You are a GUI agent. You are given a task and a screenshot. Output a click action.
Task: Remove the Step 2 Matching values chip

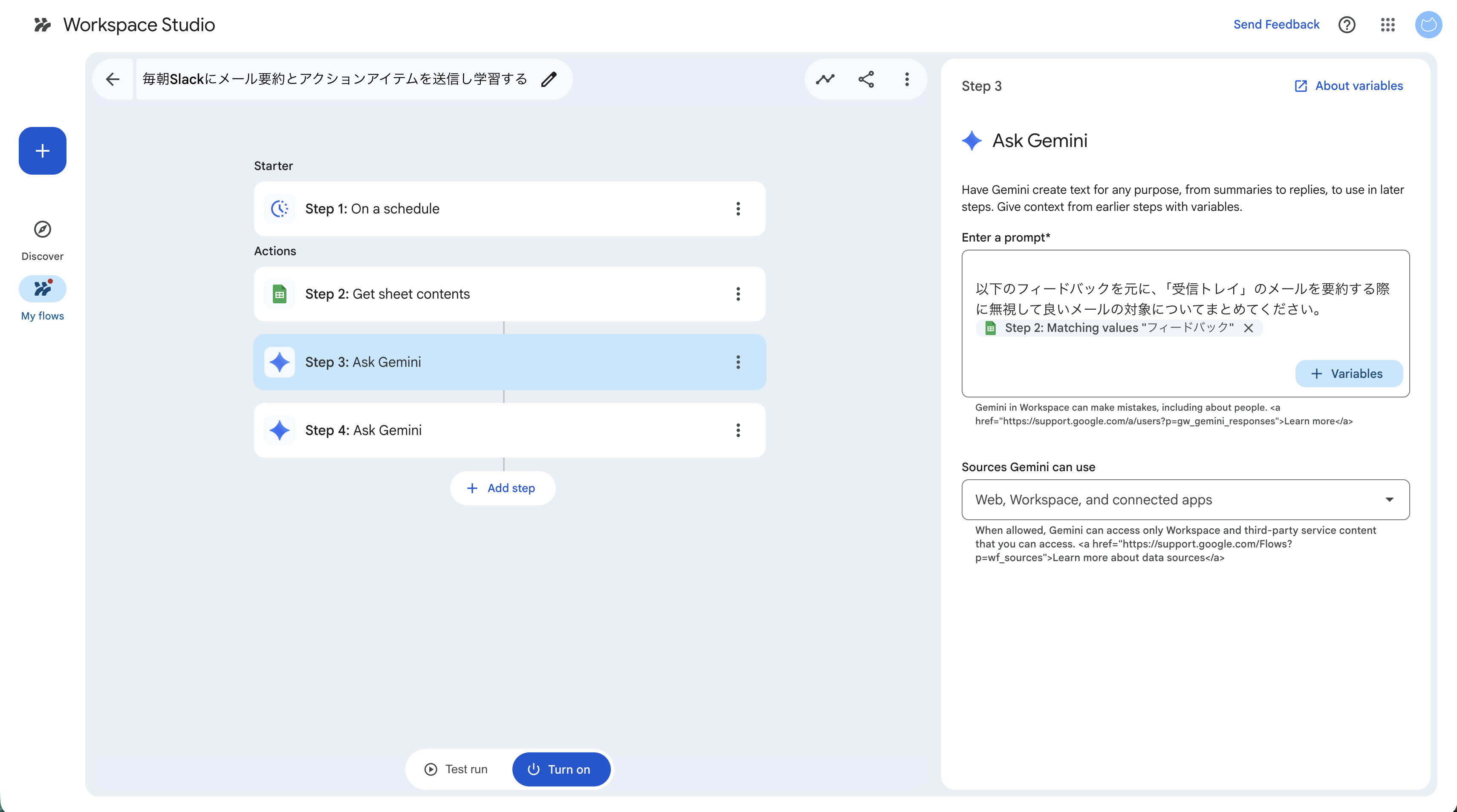point(1248,328)
